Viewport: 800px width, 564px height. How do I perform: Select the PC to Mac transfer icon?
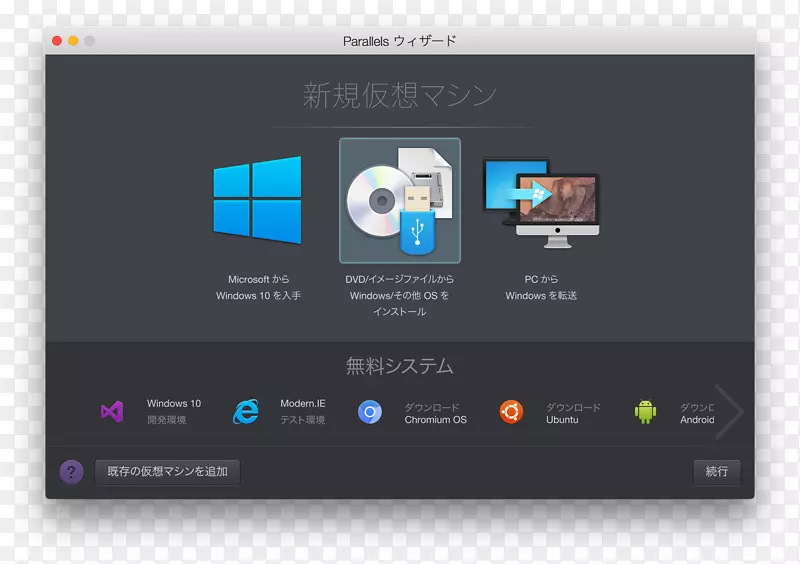541,203
